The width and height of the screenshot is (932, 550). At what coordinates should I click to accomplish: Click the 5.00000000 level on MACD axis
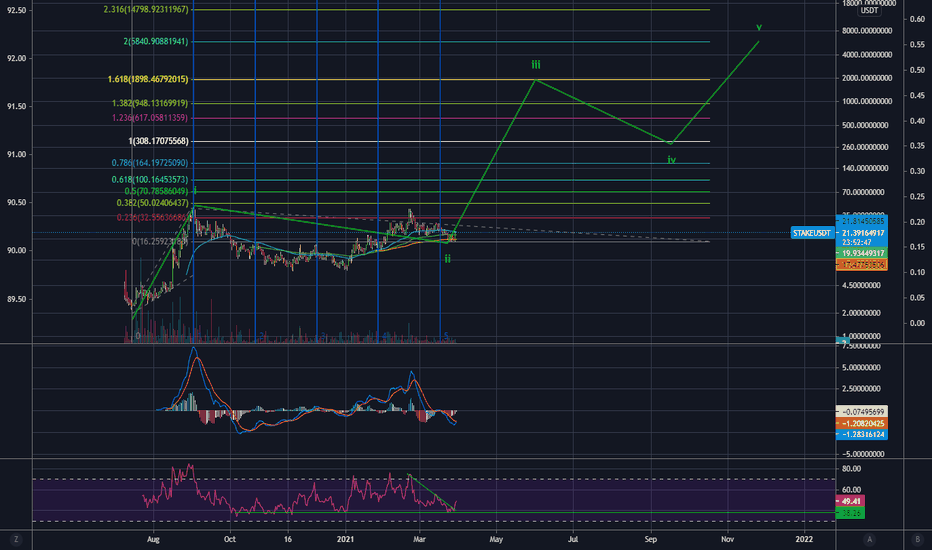tap(861, 367)
